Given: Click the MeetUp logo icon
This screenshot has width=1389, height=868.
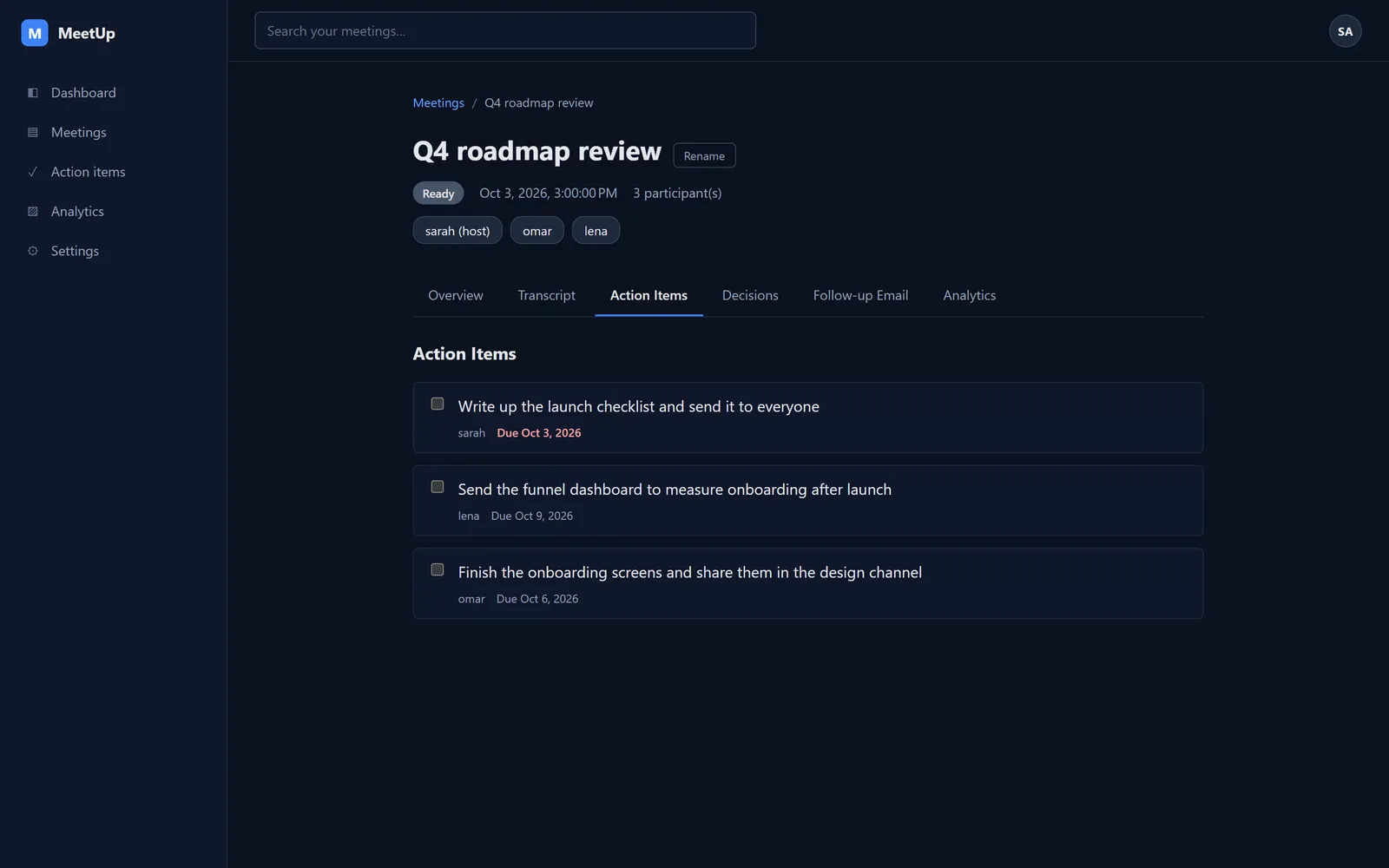Looking at the screenshot, I should coord(35,33).
